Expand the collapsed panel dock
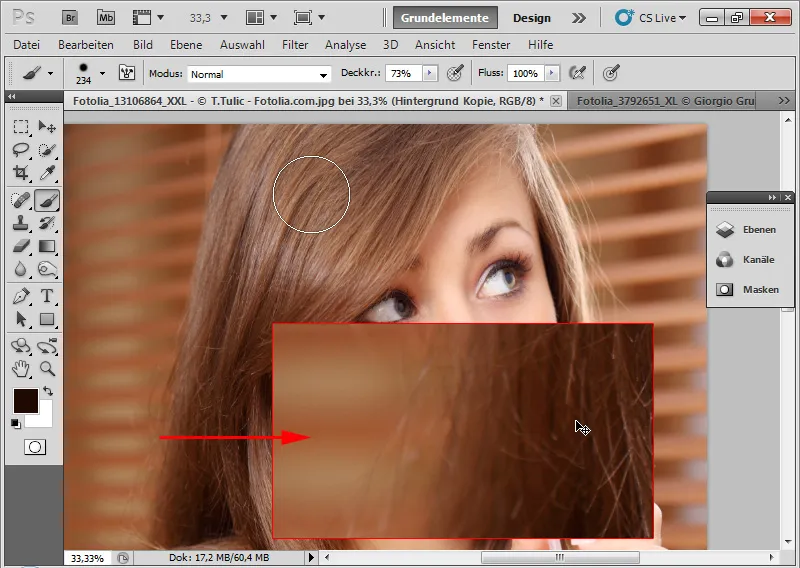800x568 pixels. [x=772, y=197]
